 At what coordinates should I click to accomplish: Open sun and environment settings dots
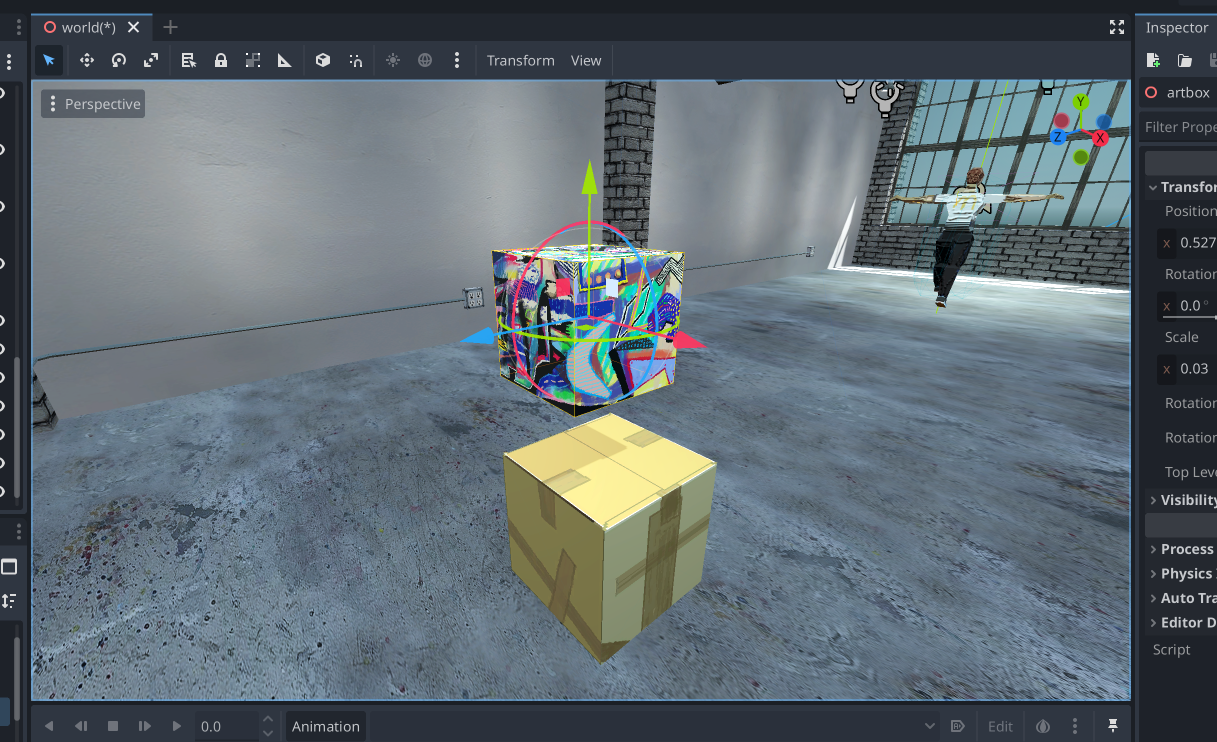(x=457, y=60)
